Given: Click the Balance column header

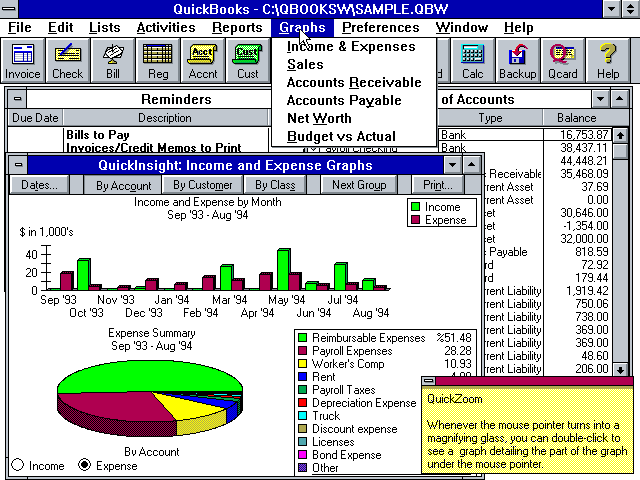Looking at the screenshot, I should coord(576,118).
